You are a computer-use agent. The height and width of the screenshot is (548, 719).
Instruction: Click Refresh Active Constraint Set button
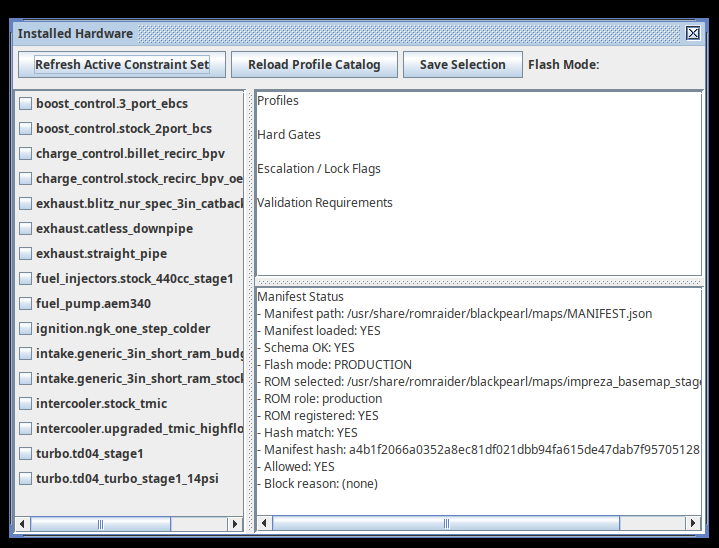pos(122,65)
